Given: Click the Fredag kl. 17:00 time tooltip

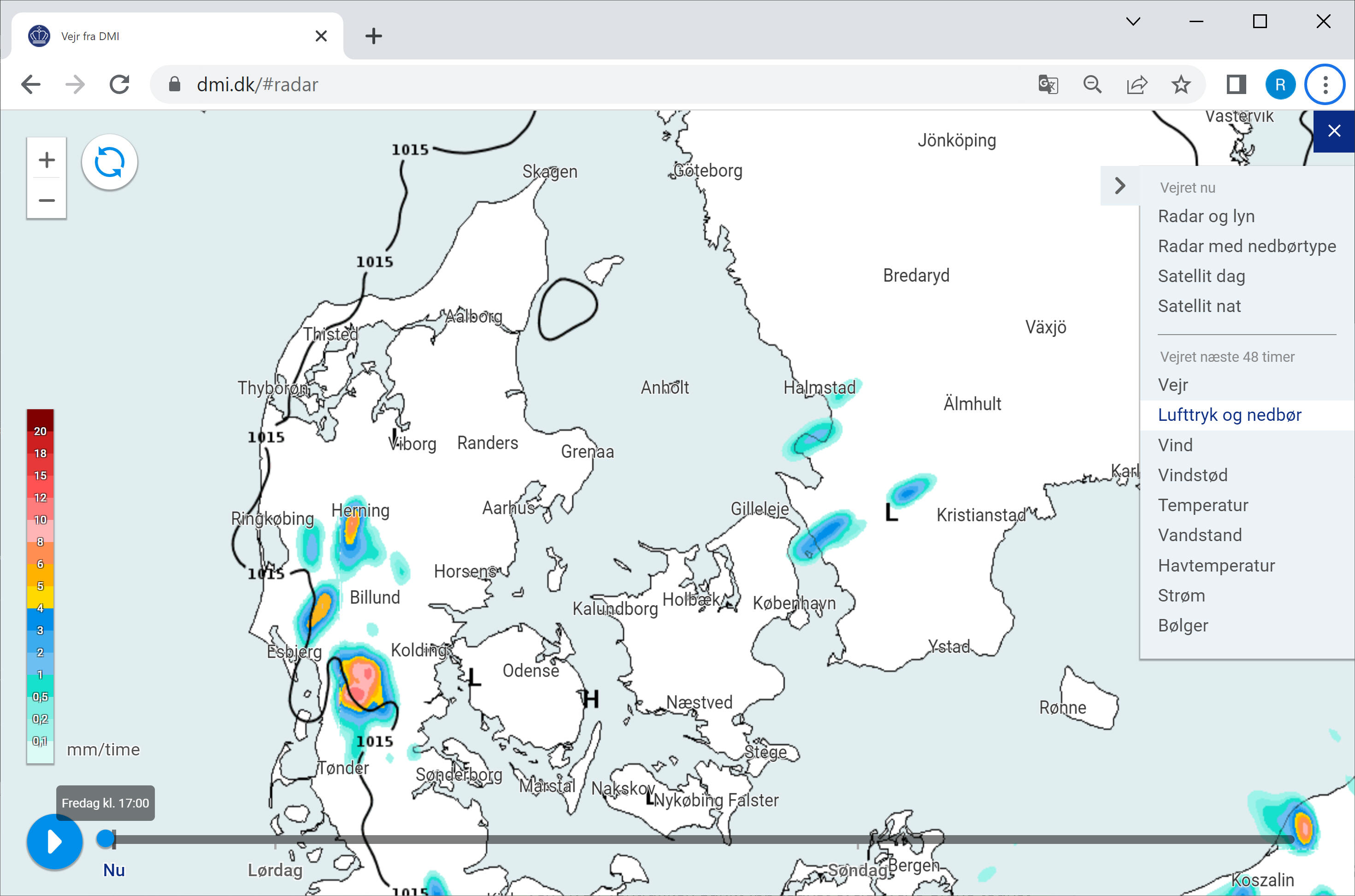Looking at the screenshot, I should click(105, 803).
